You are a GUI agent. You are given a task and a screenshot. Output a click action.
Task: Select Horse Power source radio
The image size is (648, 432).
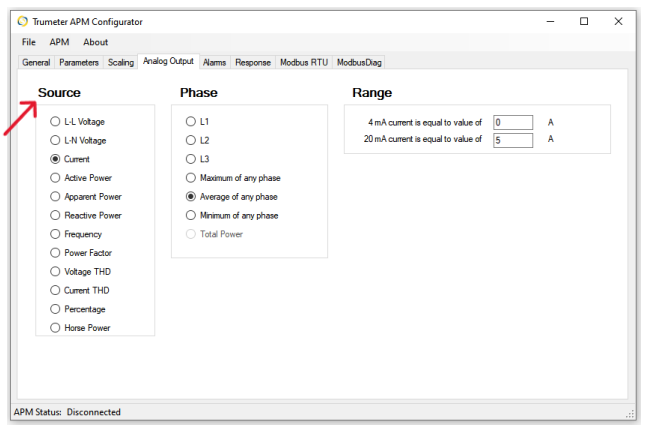[x=80, y=328]
